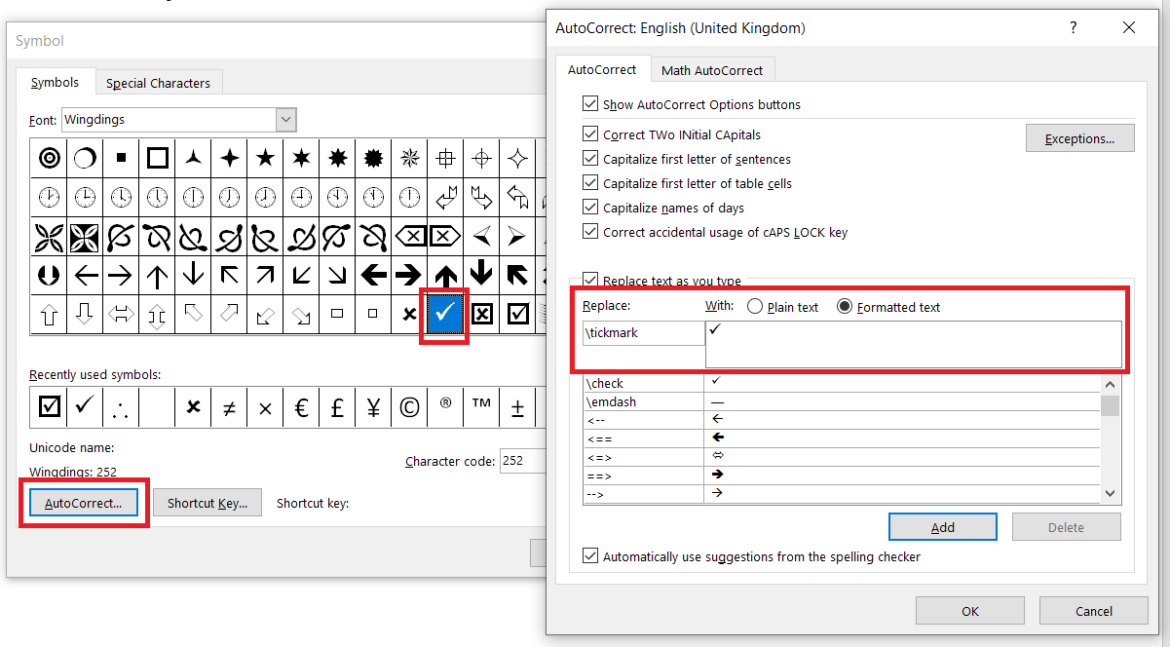1170x647 pixels.
Task: Click scroll-up arrow of the replacement list
Action: coord(1110,384)
